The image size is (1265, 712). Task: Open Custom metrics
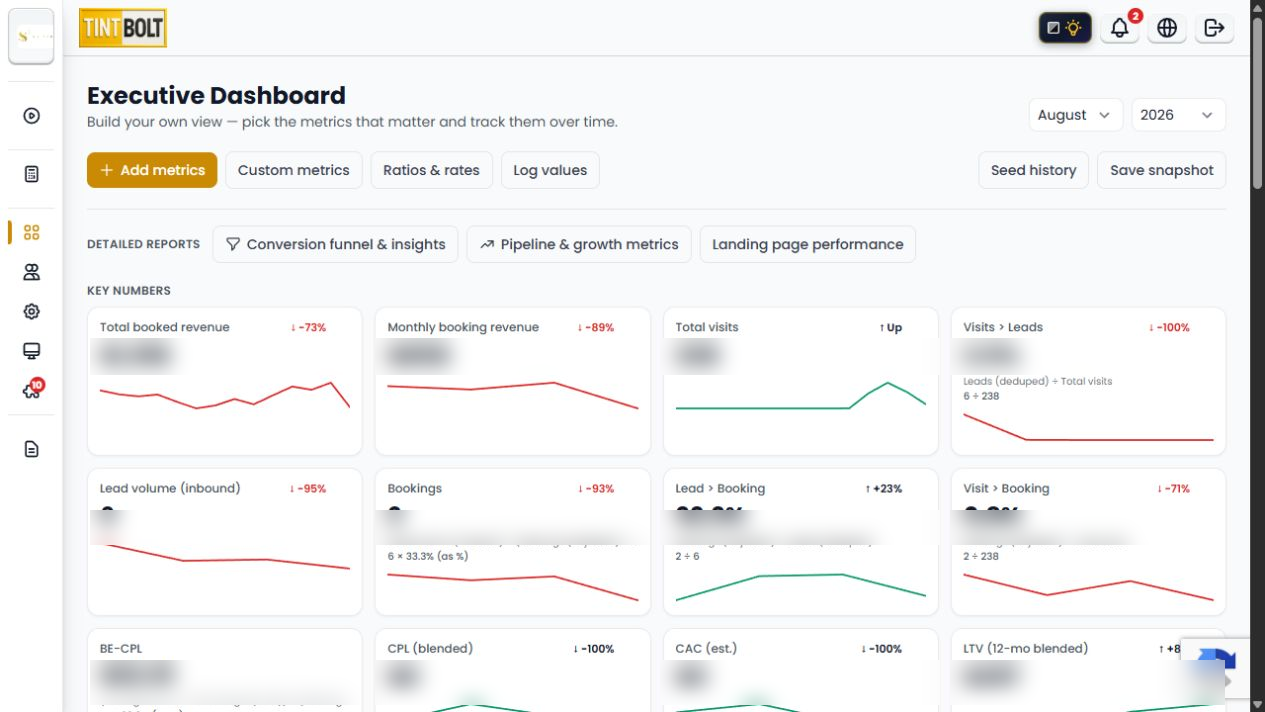(294, 170)
